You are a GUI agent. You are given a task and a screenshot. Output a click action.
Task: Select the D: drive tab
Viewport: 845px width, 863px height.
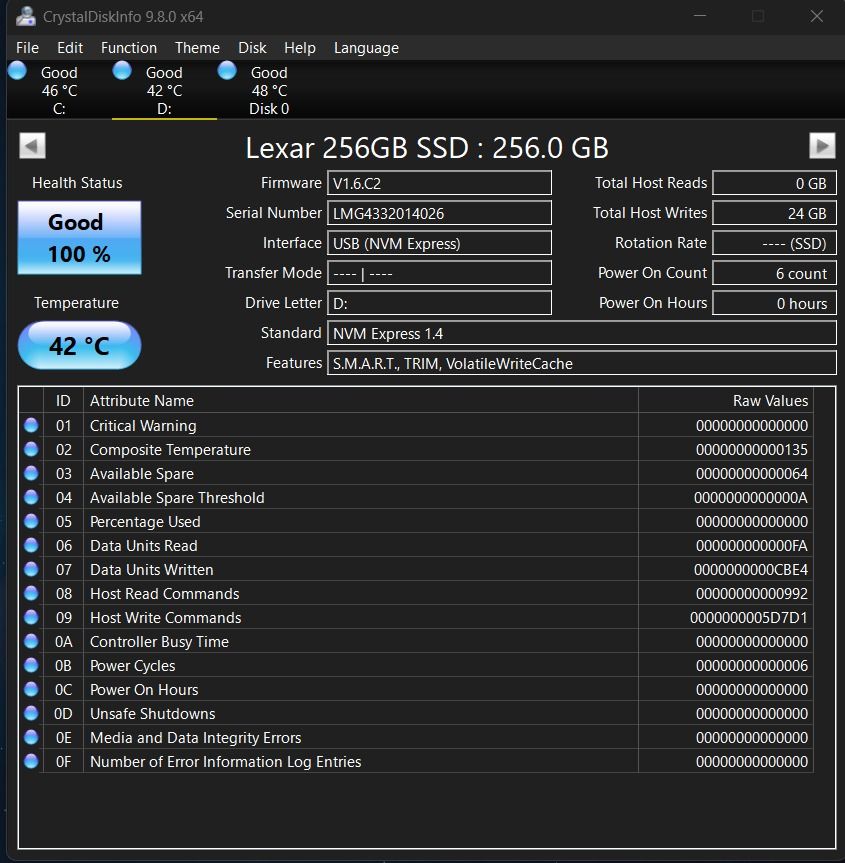pos(164,90)
